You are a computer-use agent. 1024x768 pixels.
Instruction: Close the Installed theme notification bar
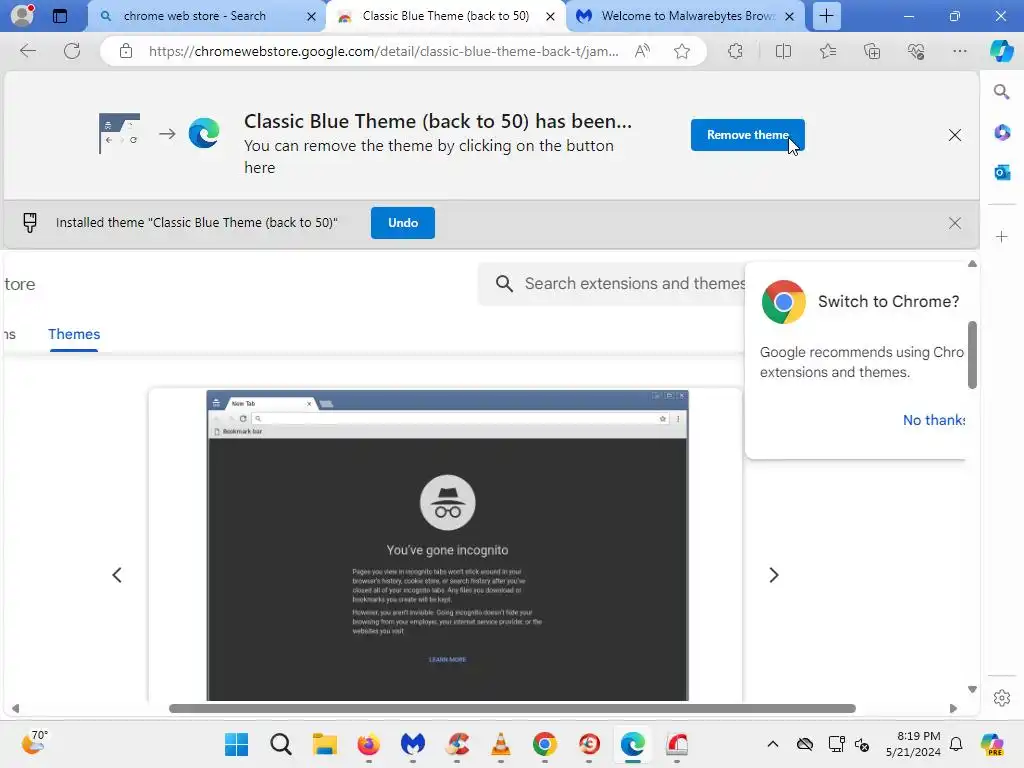click(x=955, y=223)
